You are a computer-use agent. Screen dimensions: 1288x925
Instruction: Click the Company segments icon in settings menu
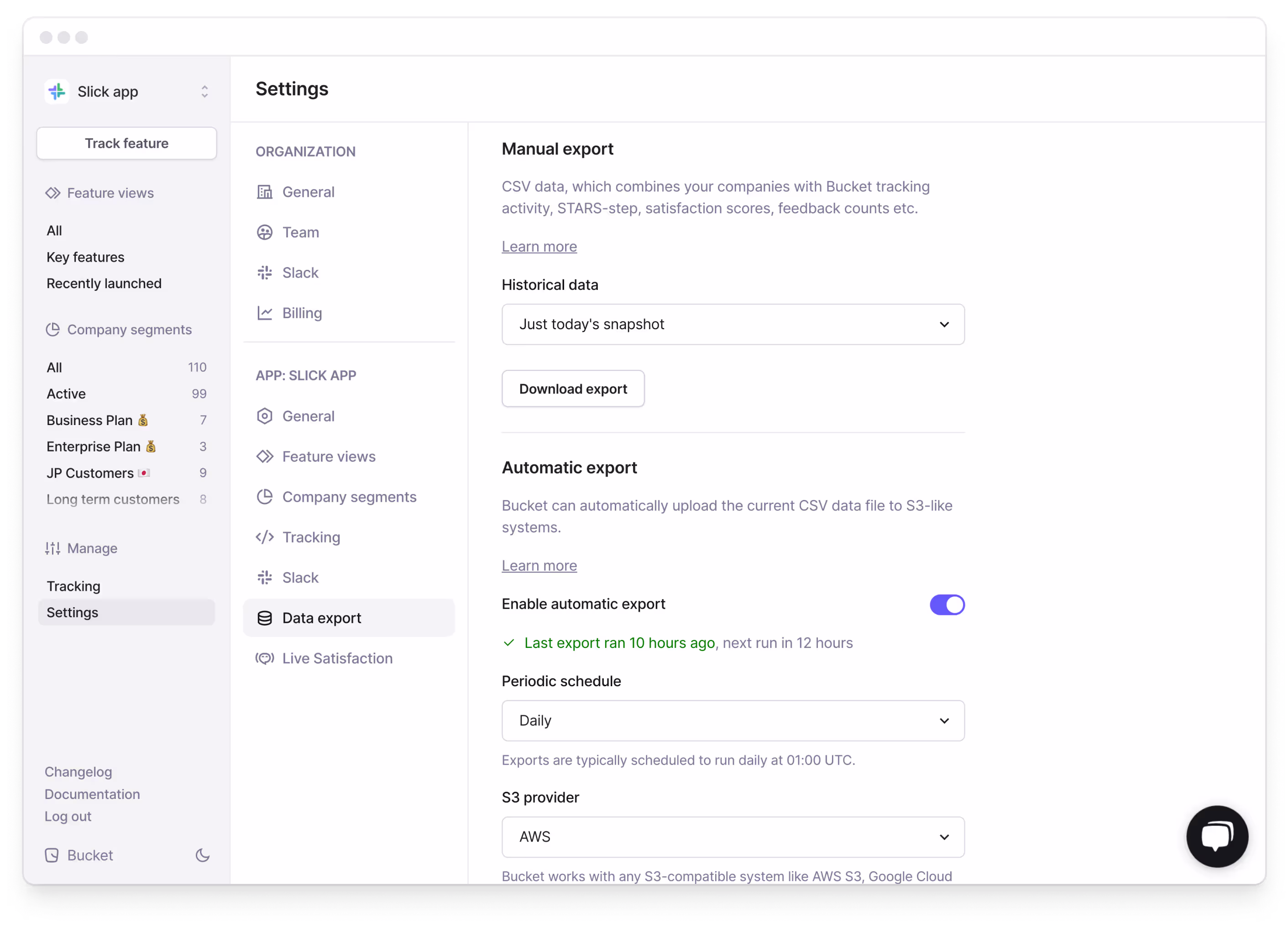click(265, 497)
